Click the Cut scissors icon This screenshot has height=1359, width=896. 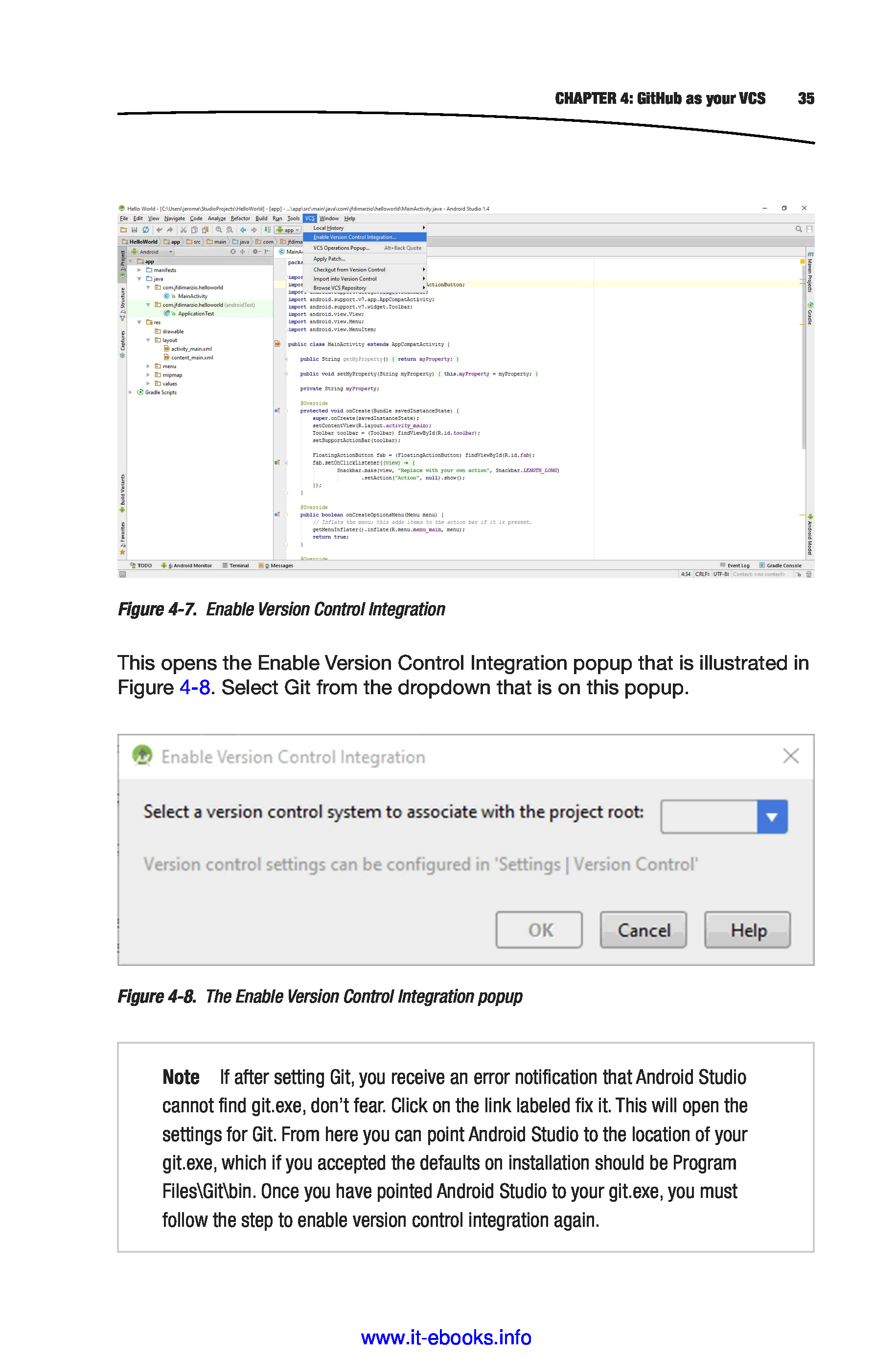(184, 230)
